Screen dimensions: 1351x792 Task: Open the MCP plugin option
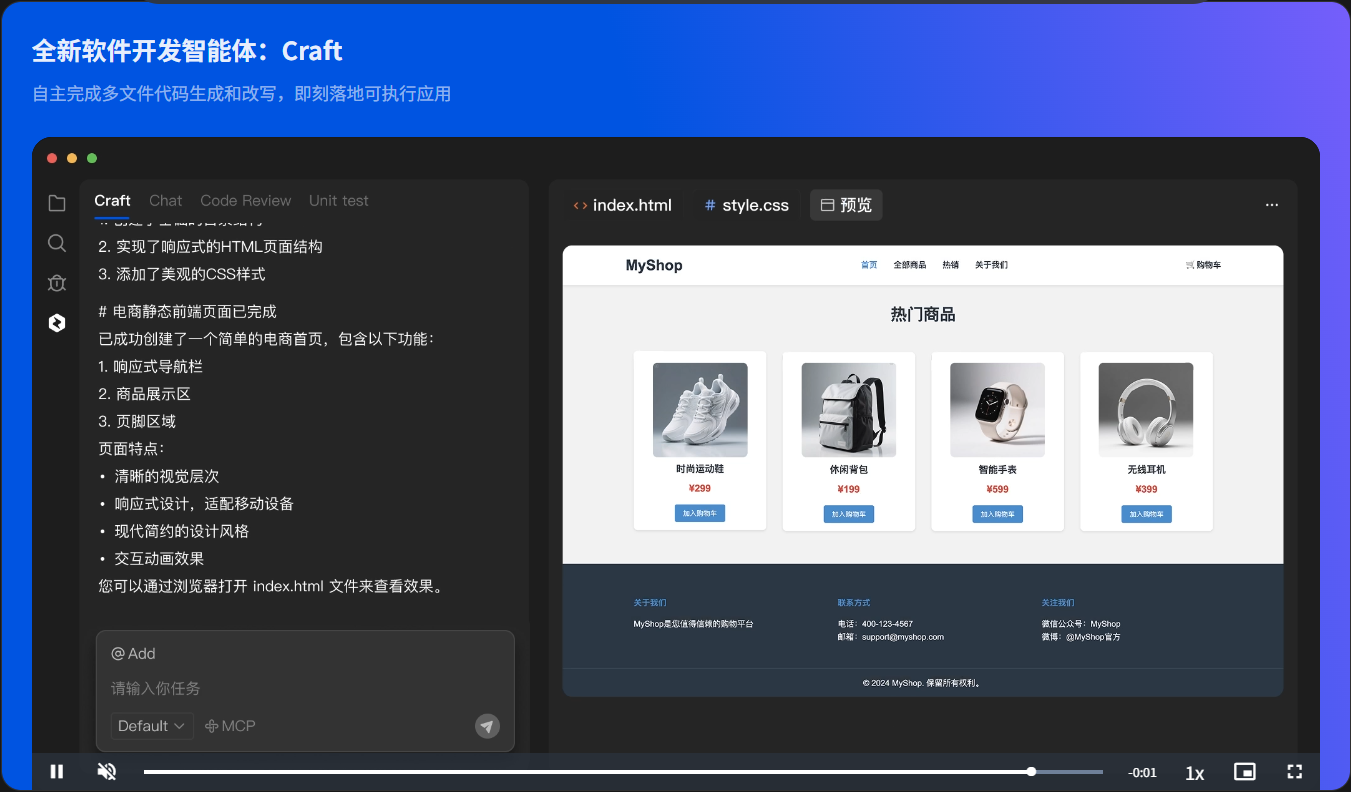[x=229, y=725]
